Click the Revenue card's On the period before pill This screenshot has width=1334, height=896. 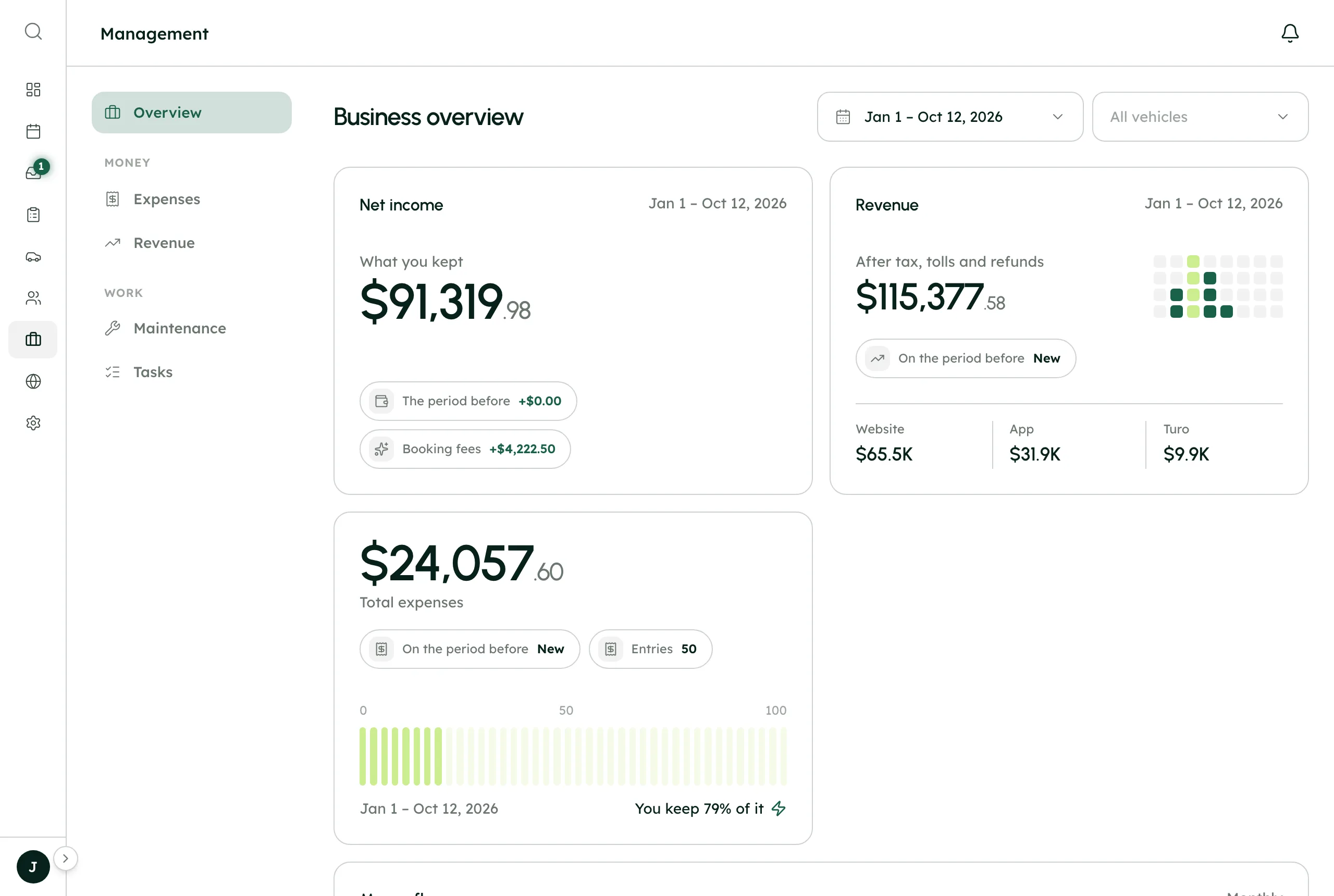pyautogui.click(x=966, y=358)
